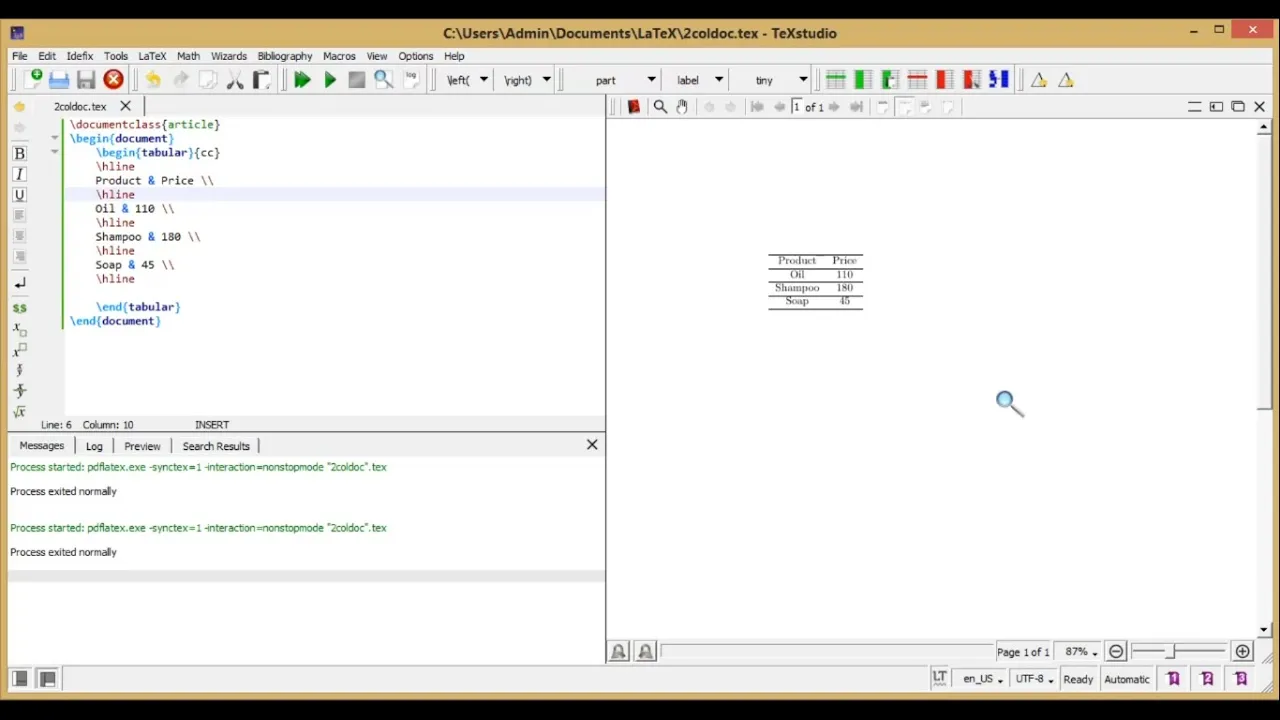Compile with the single green arrow
The width and height of the screenshot is (1280, 720).
point(330,80)
